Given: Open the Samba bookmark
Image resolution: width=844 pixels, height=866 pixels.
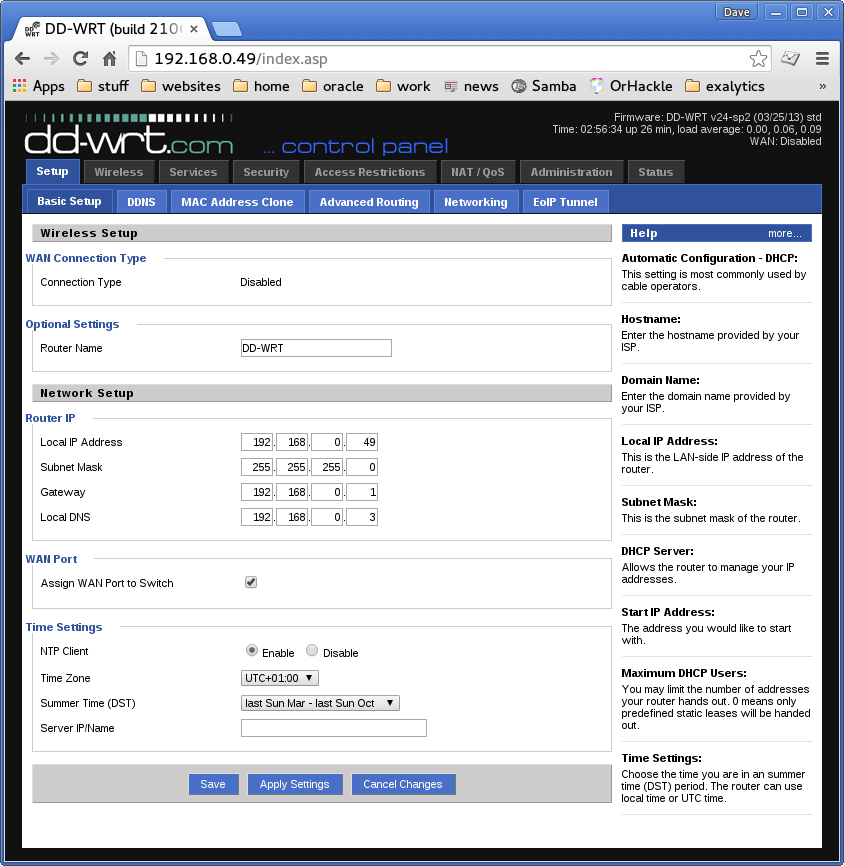Looking at the screenshot, I should click(544, 86).
